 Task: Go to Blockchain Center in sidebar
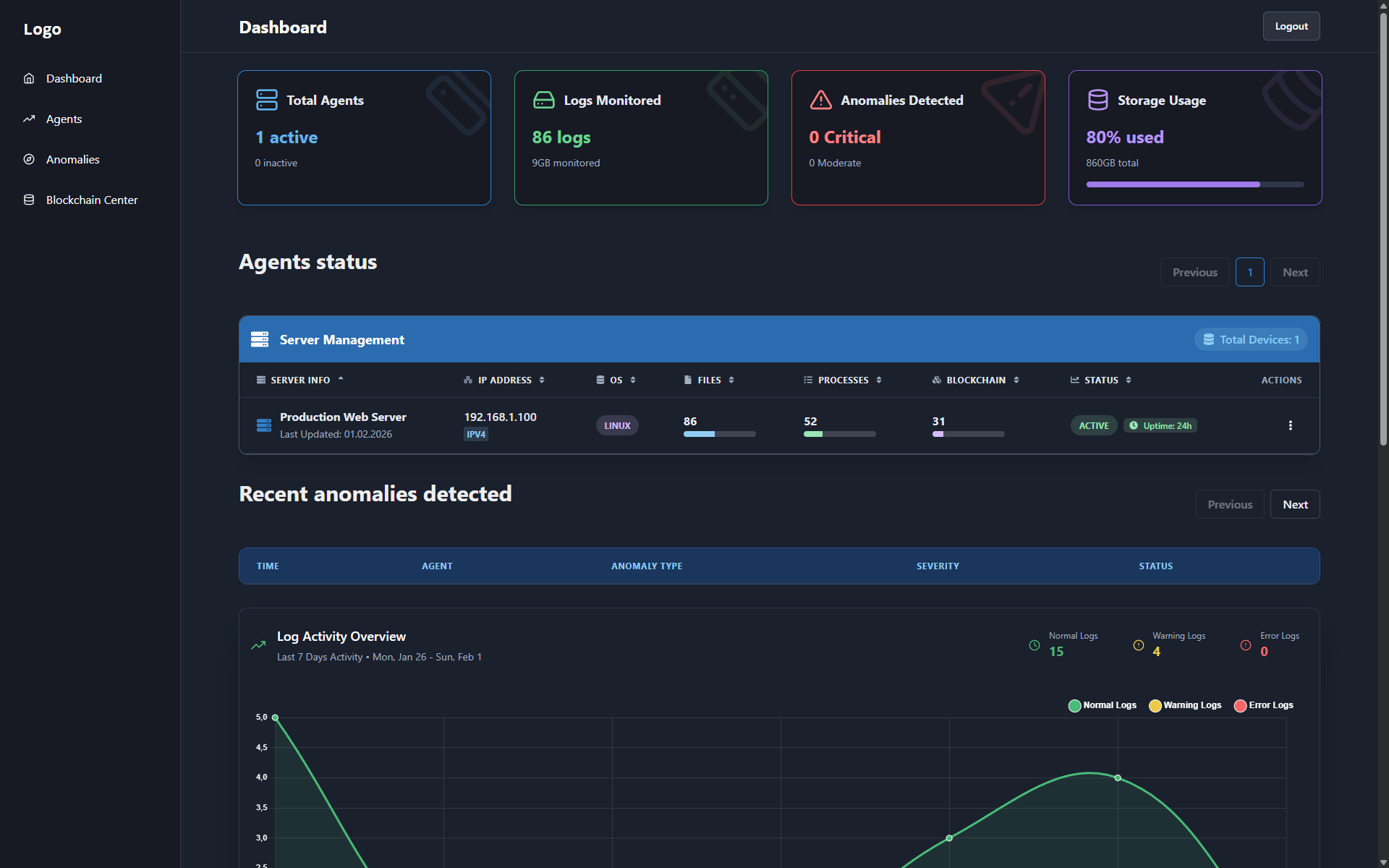[91, 200]
